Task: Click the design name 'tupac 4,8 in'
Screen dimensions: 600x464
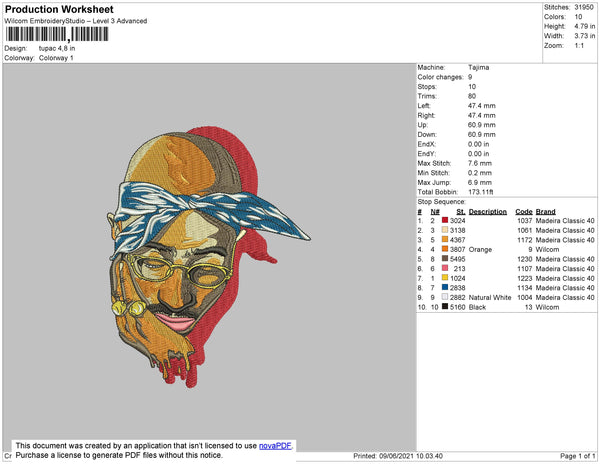Action: 57,49
